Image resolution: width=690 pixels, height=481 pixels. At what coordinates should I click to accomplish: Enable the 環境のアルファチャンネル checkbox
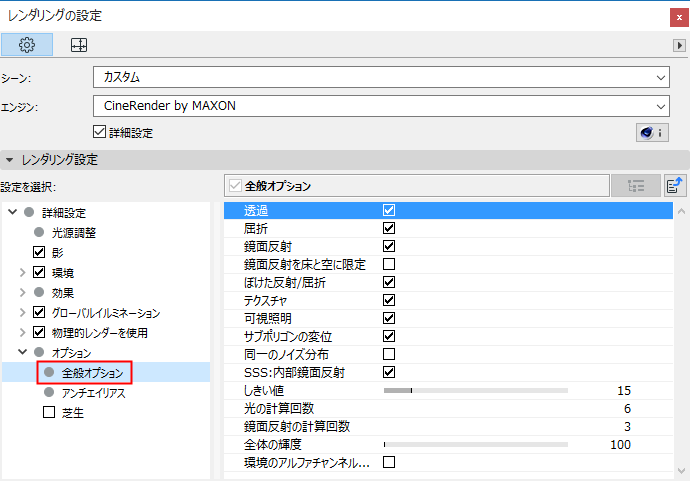point(389,462)
